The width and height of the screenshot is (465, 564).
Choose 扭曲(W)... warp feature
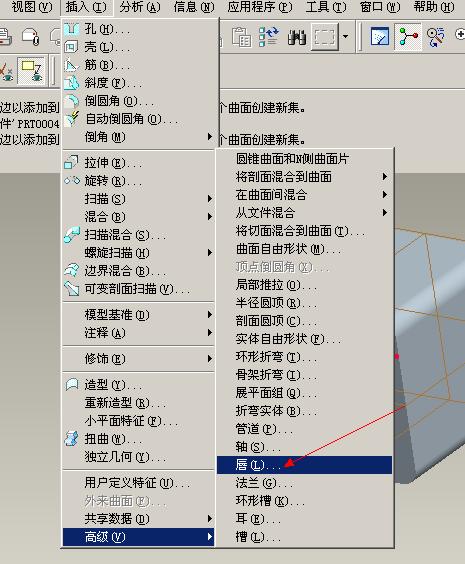point(139,439)
